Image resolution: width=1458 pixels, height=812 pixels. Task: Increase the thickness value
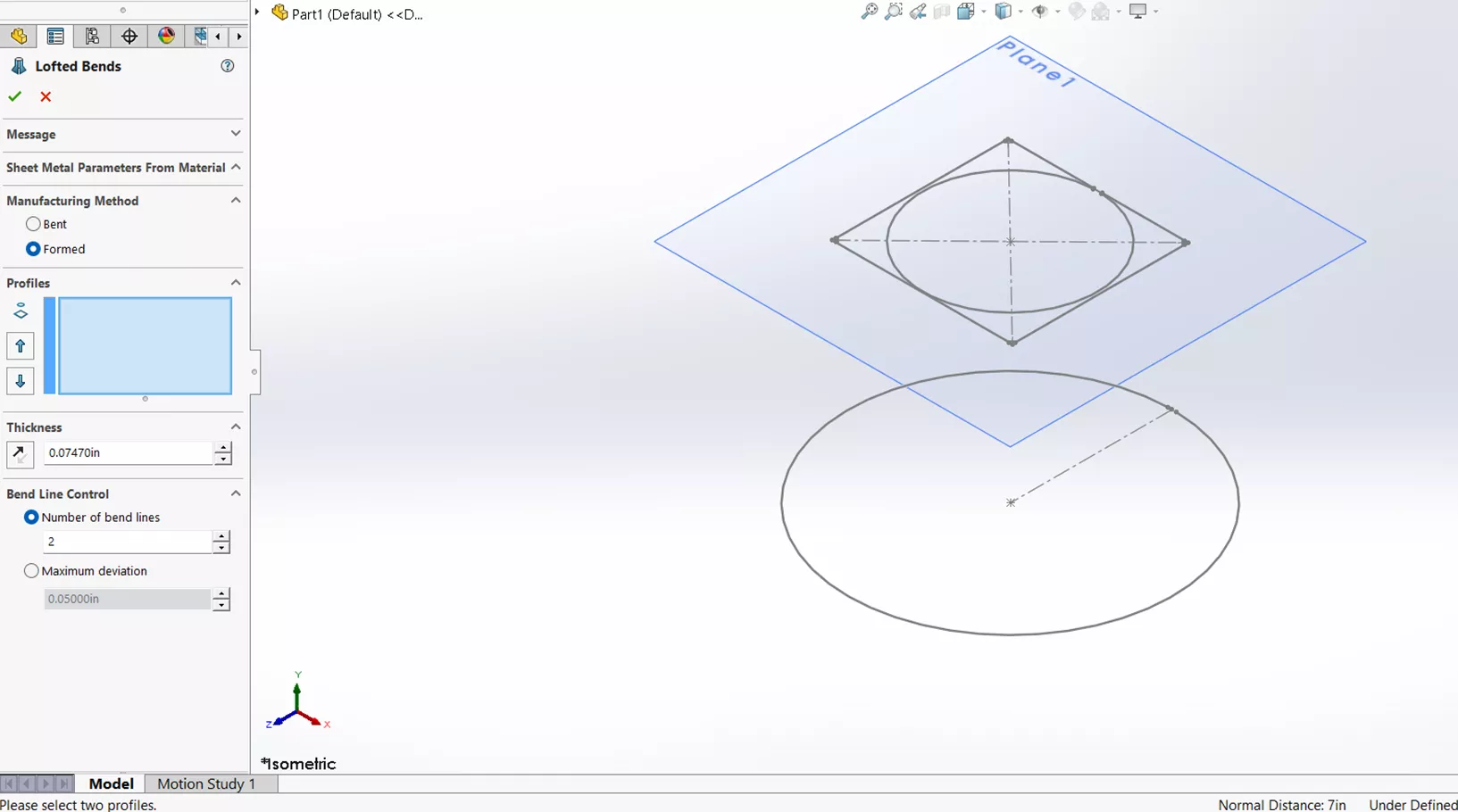(x=223, y=447)
